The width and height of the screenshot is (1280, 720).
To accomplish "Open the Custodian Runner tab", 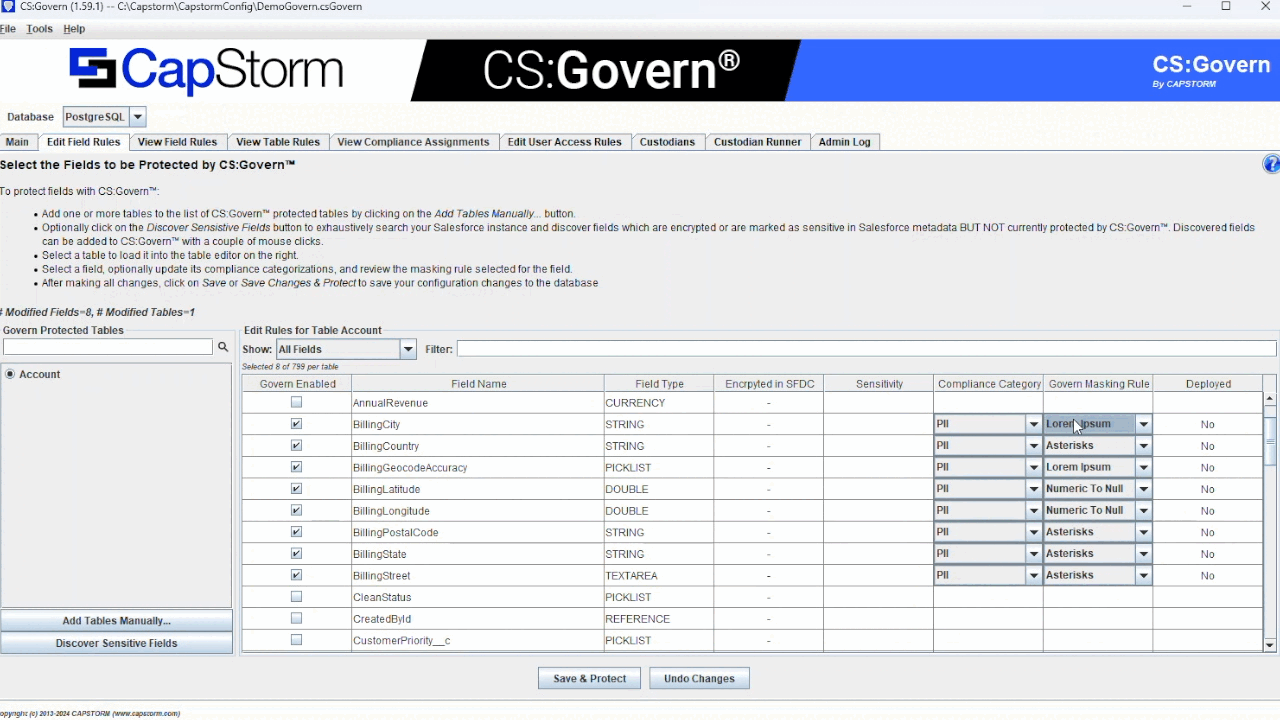I will 757,142.
